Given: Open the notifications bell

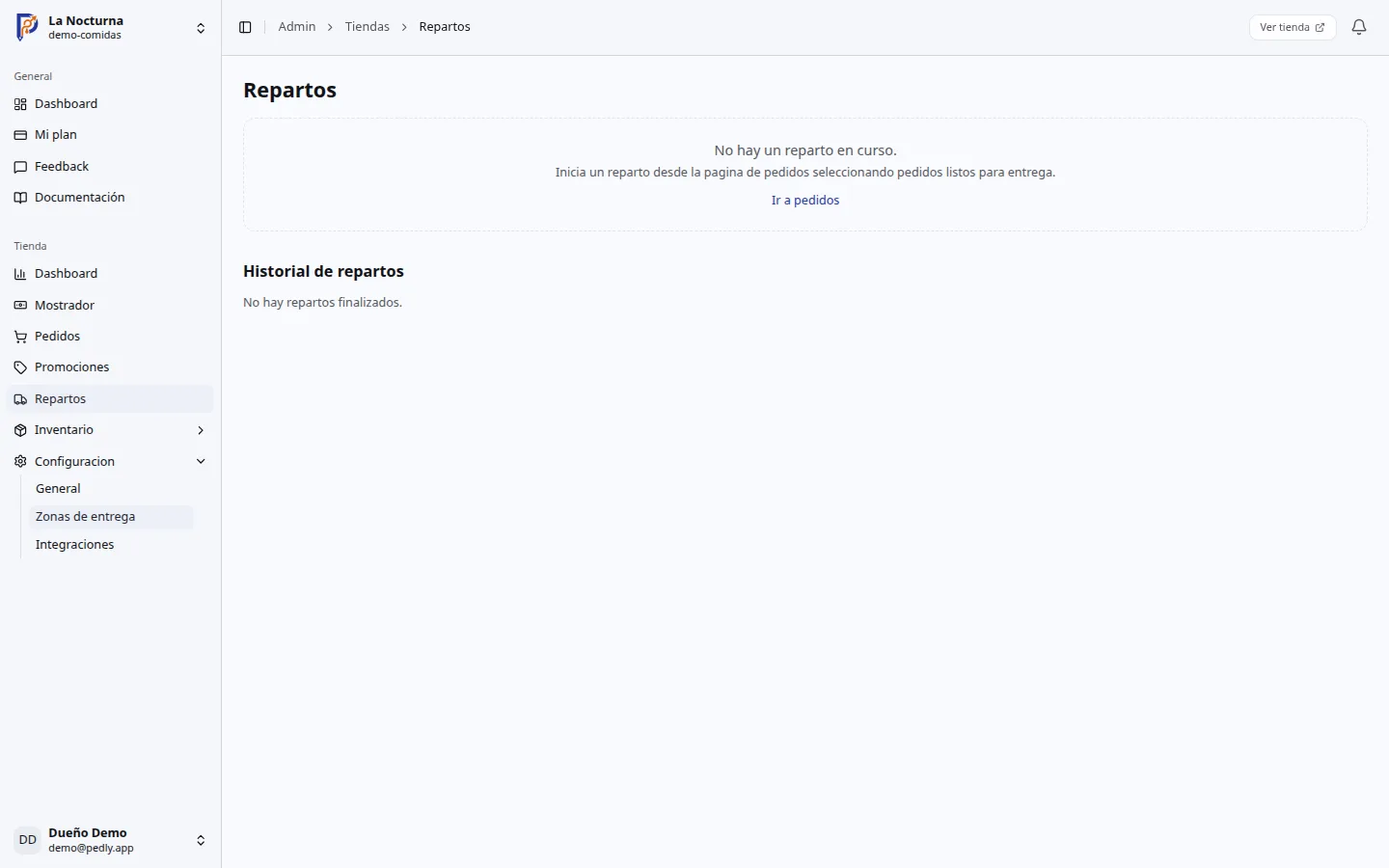Looking at the screenshot, I should coord(1359,27).
